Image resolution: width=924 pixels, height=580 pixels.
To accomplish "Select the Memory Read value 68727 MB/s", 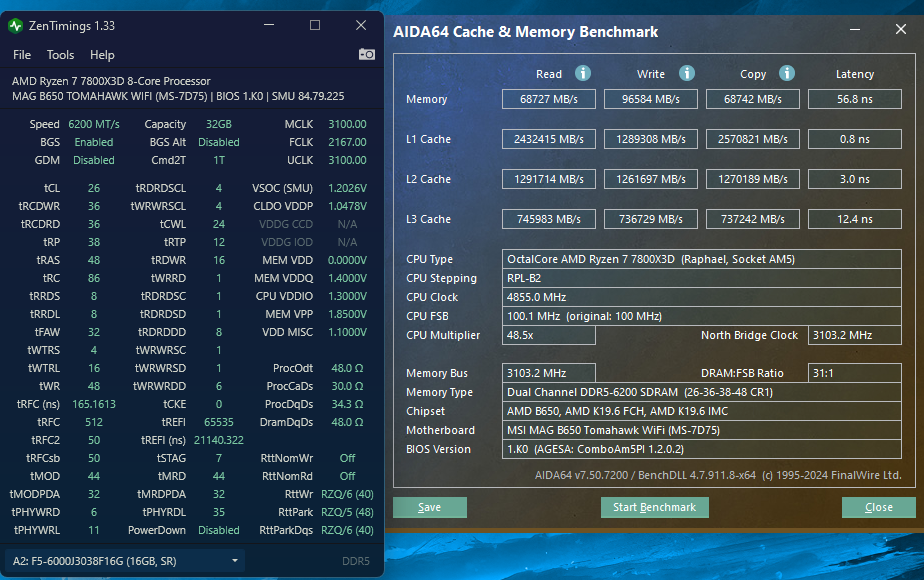I will pos(549,99).
